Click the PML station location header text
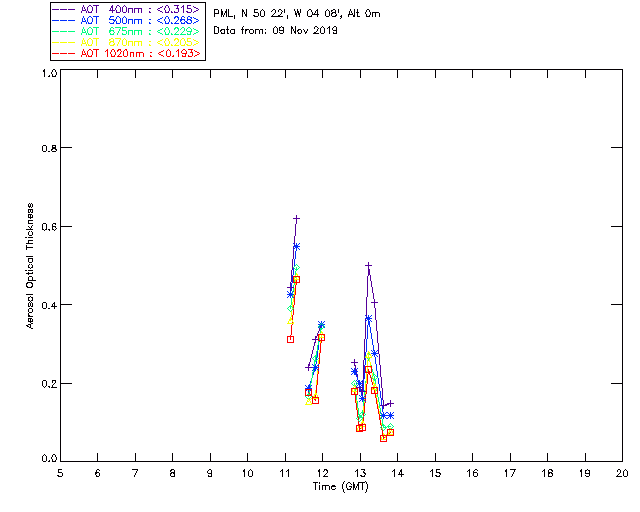Viewport: 640px width, 512px height. 297,14
